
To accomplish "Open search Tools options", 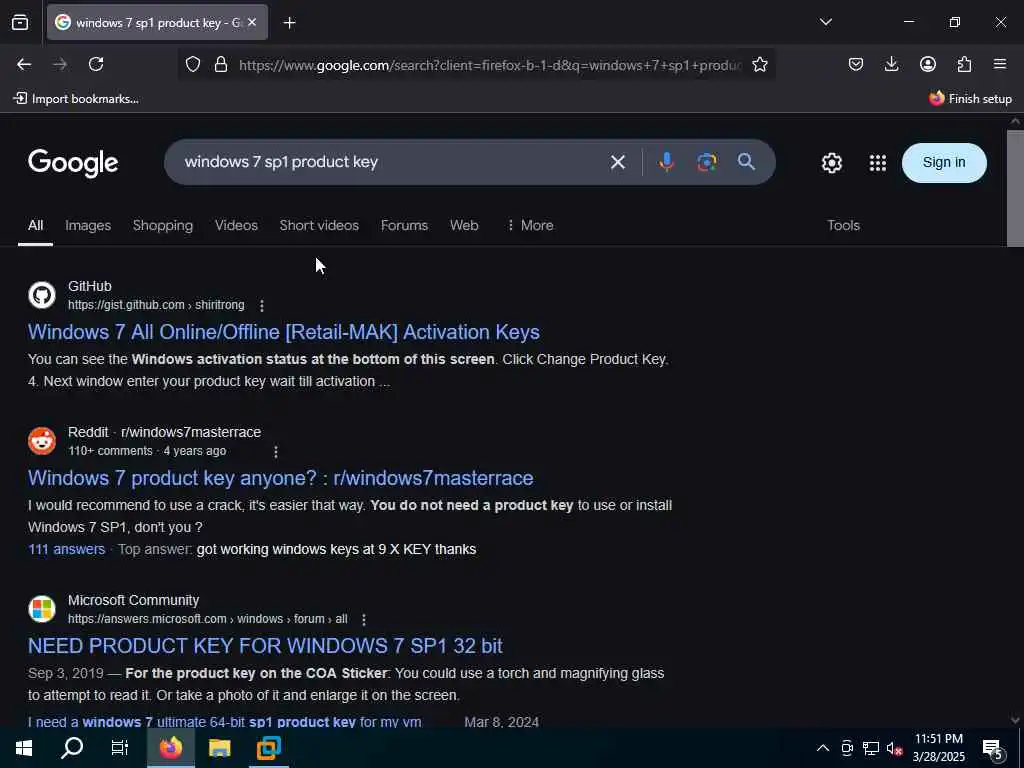I will [843, 225].
